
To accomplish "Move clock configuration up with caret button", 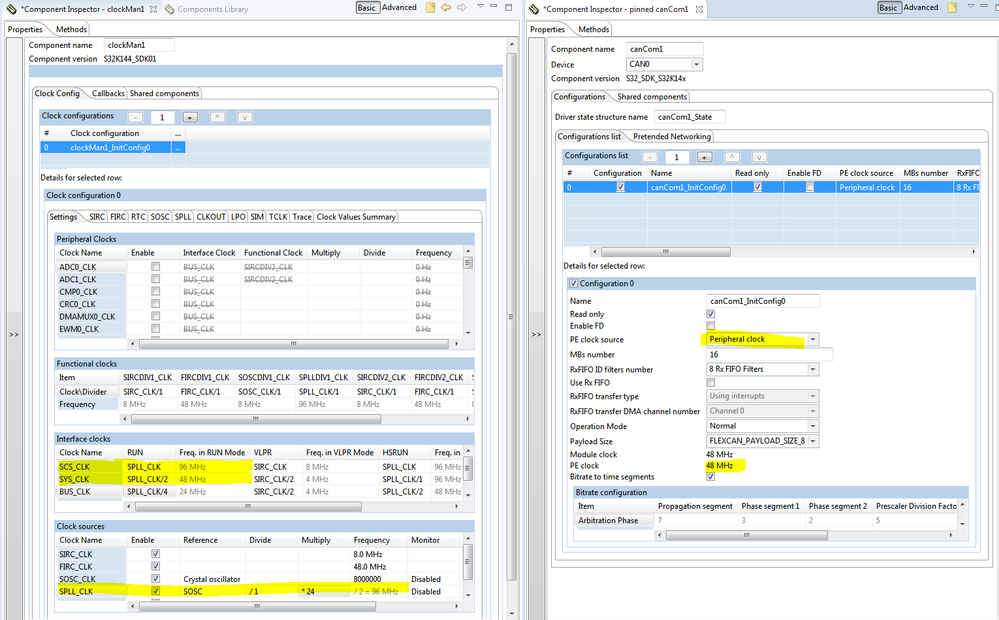I will pos(217,117).
